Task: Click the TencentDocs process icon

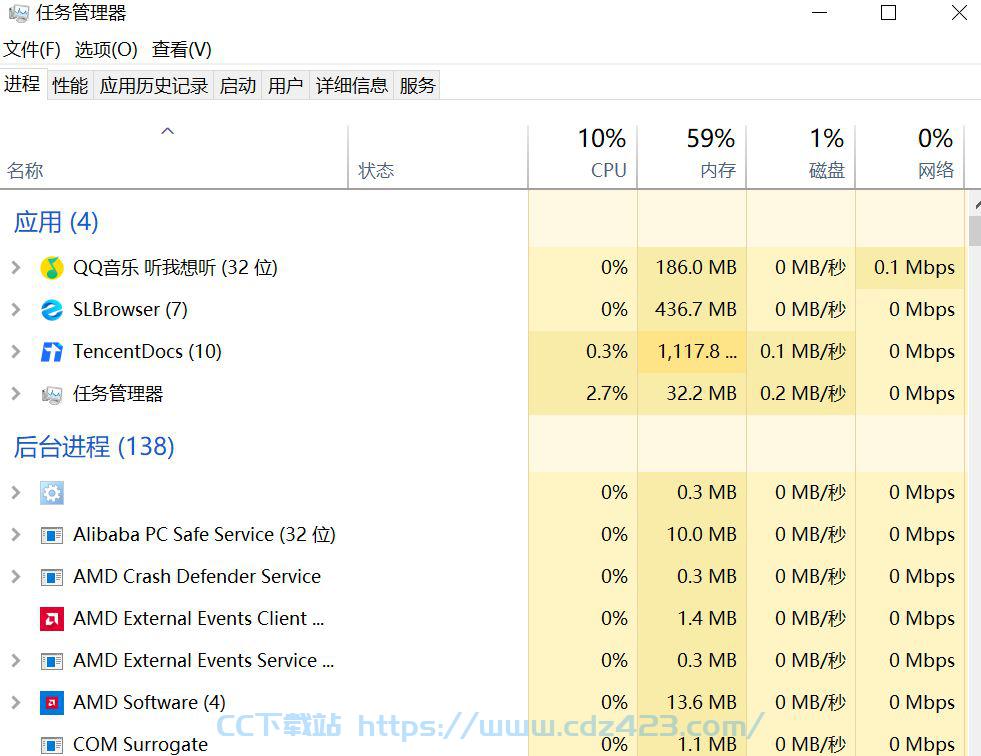Action: point(51,352)
